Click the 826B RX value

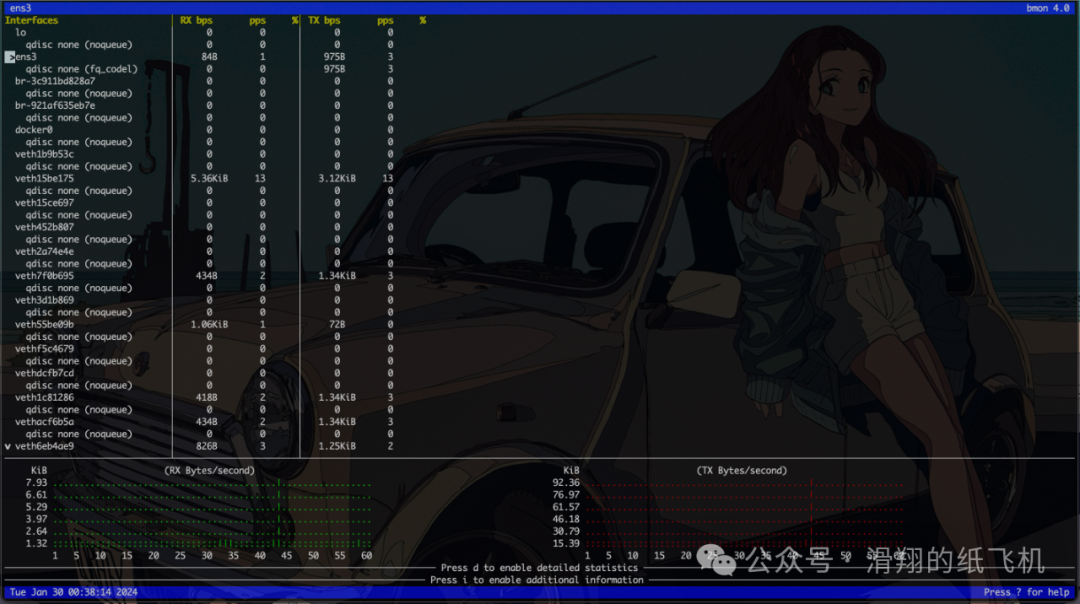point(207,446)
